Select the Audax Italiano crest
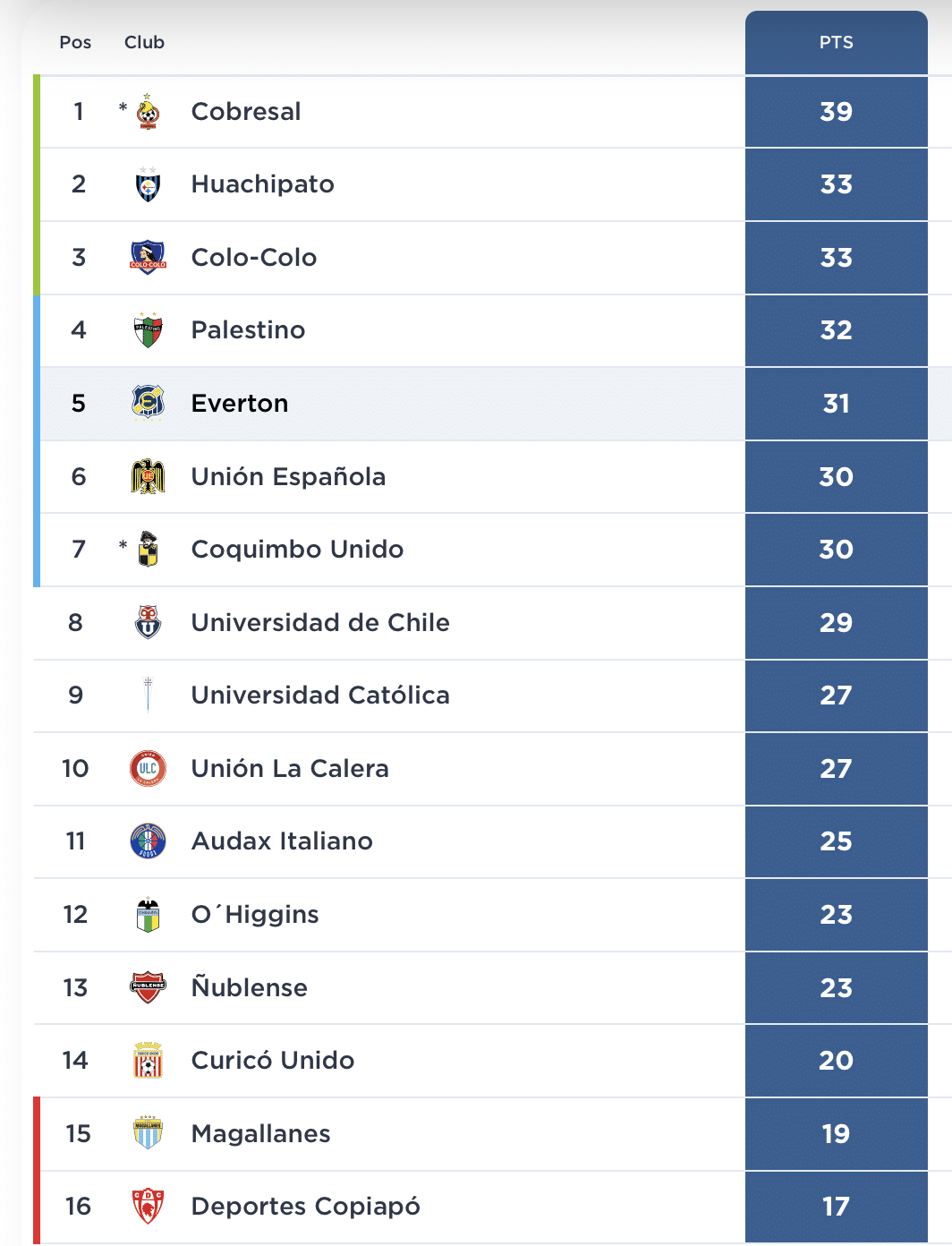952x1246 pixels. click(x=148, y=841)
